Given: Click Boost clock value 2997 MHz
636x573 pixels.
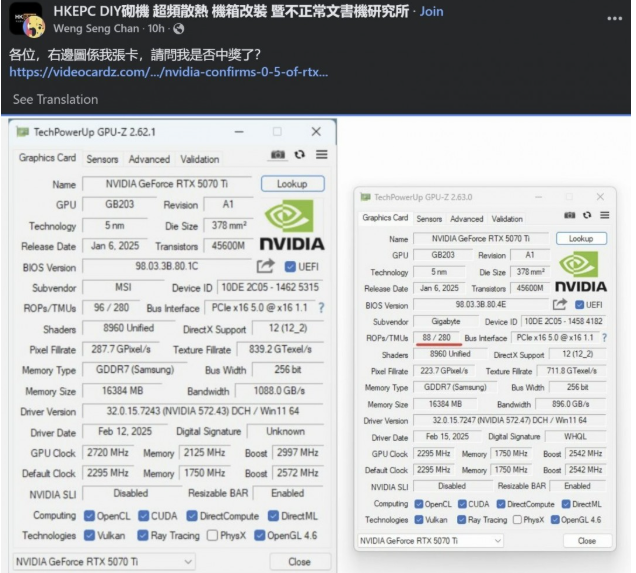Looking at the screenshot, I should [x=297, y=452].
